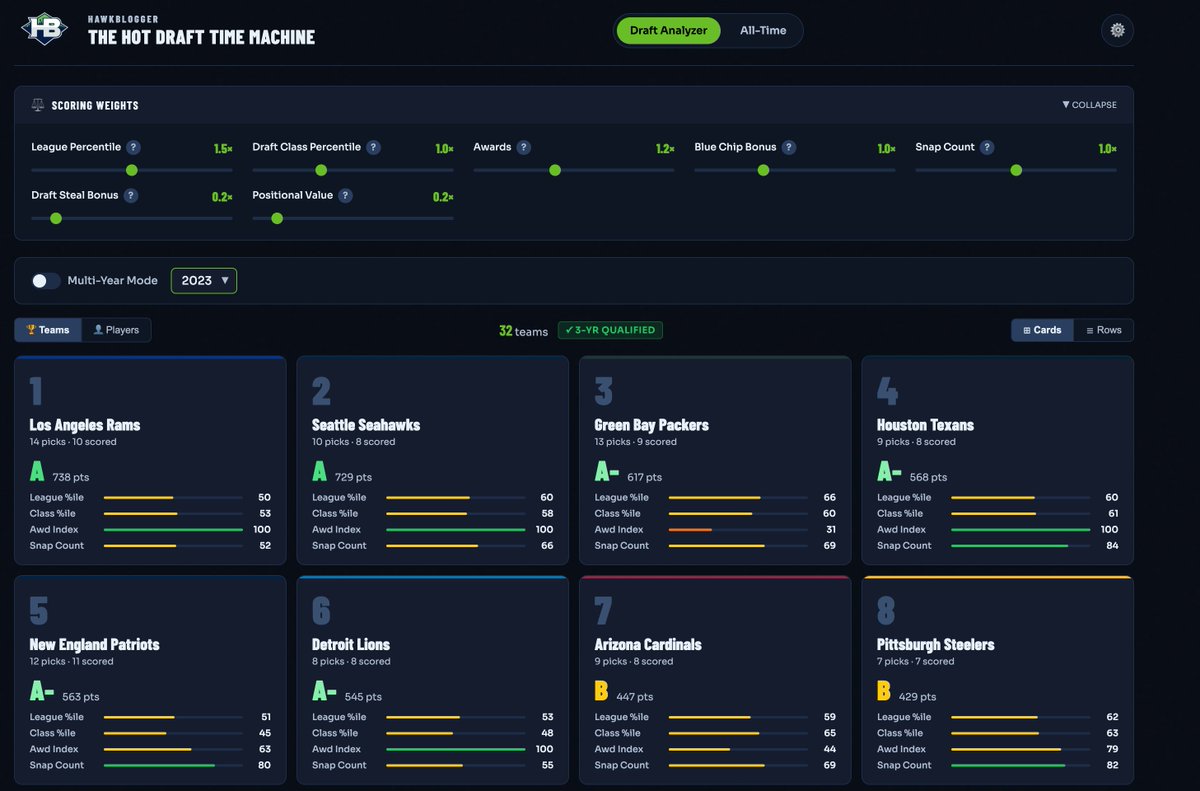This screenshot has width=1200, height=791.
Task: Click the Awards question mark icon
Action: pos(524,147)
